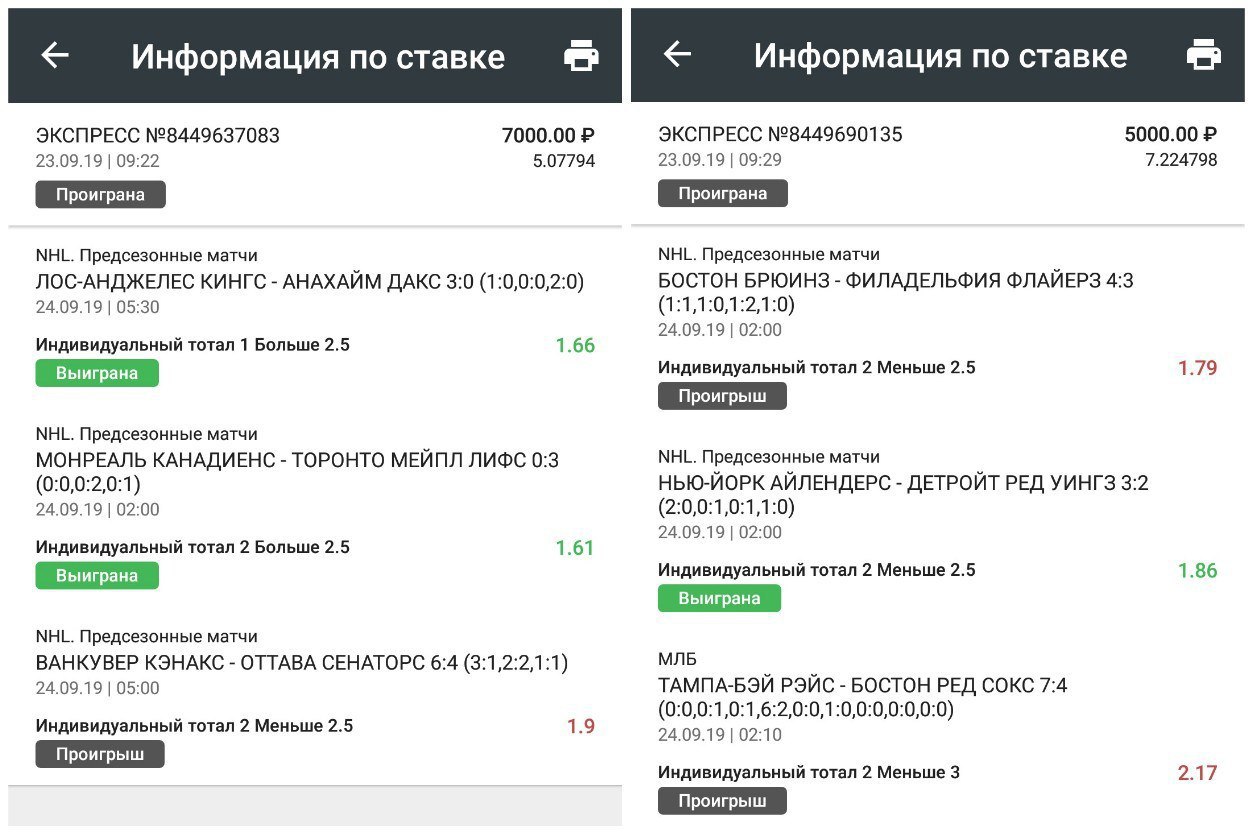Tap the Проиграна status under Экспресс №8449637083
This screenshot has width=1253, height=836.
(x=100, y=194)
